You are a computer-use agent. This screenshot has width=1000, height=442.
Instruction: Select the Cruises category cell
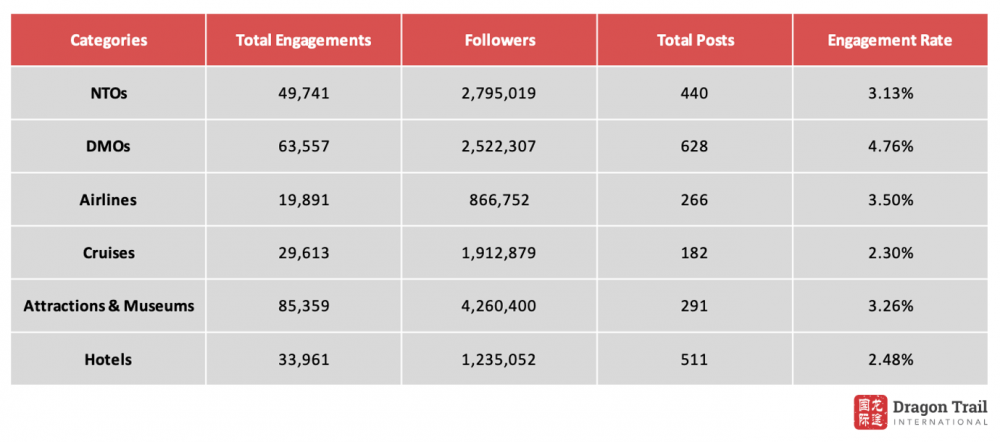click(109, 253)
